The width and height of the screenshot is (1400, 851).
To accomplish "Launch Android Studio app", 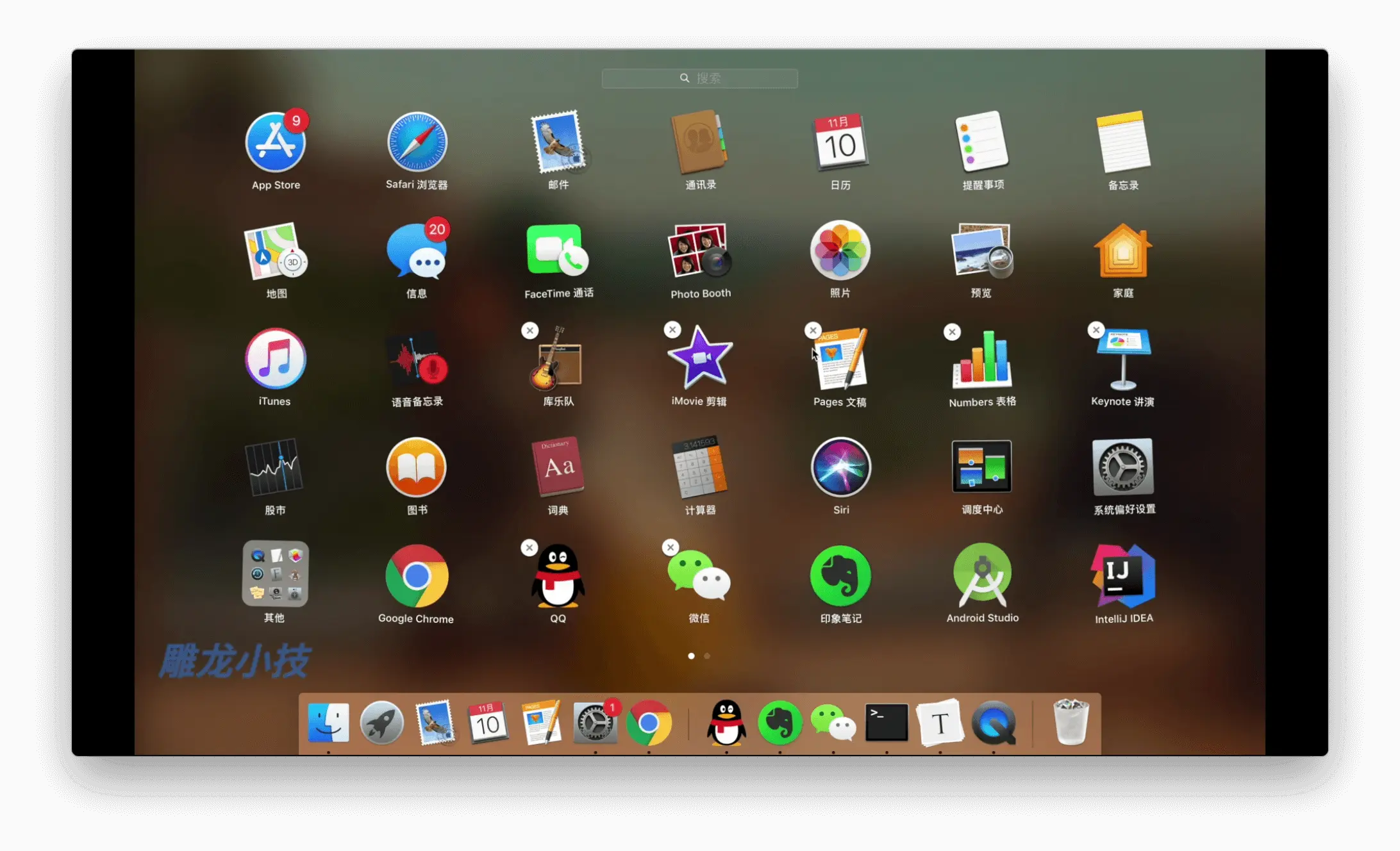I will (x=982, y=575).
